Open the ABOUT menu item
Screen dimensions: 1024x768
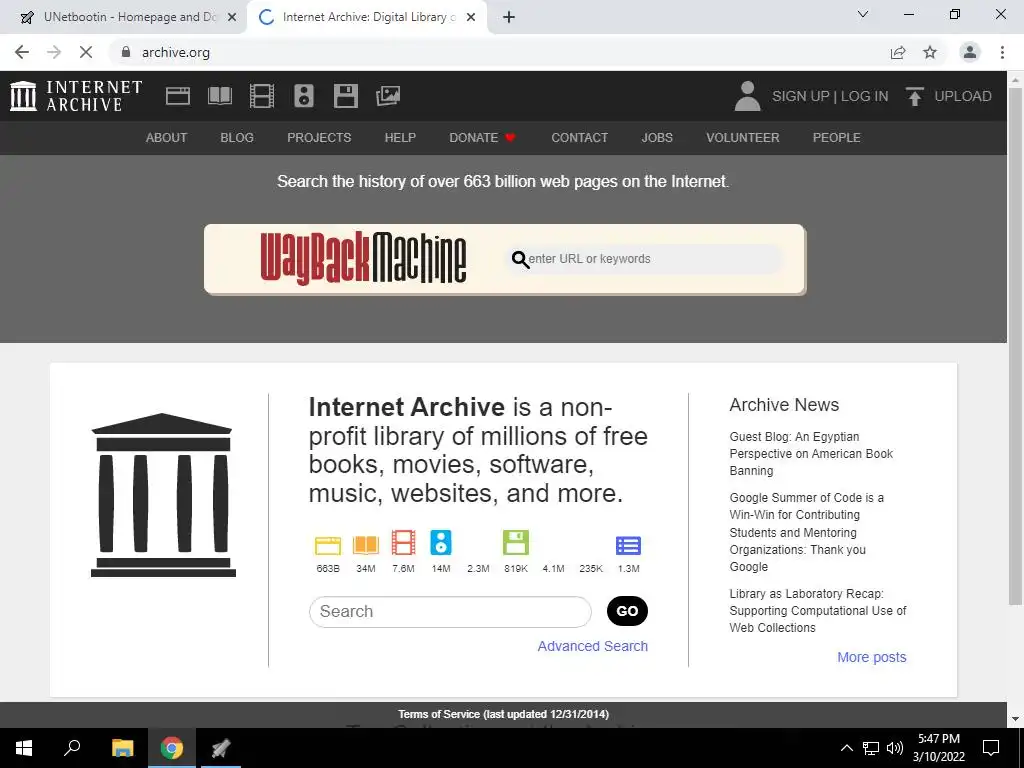click(167, 138)
